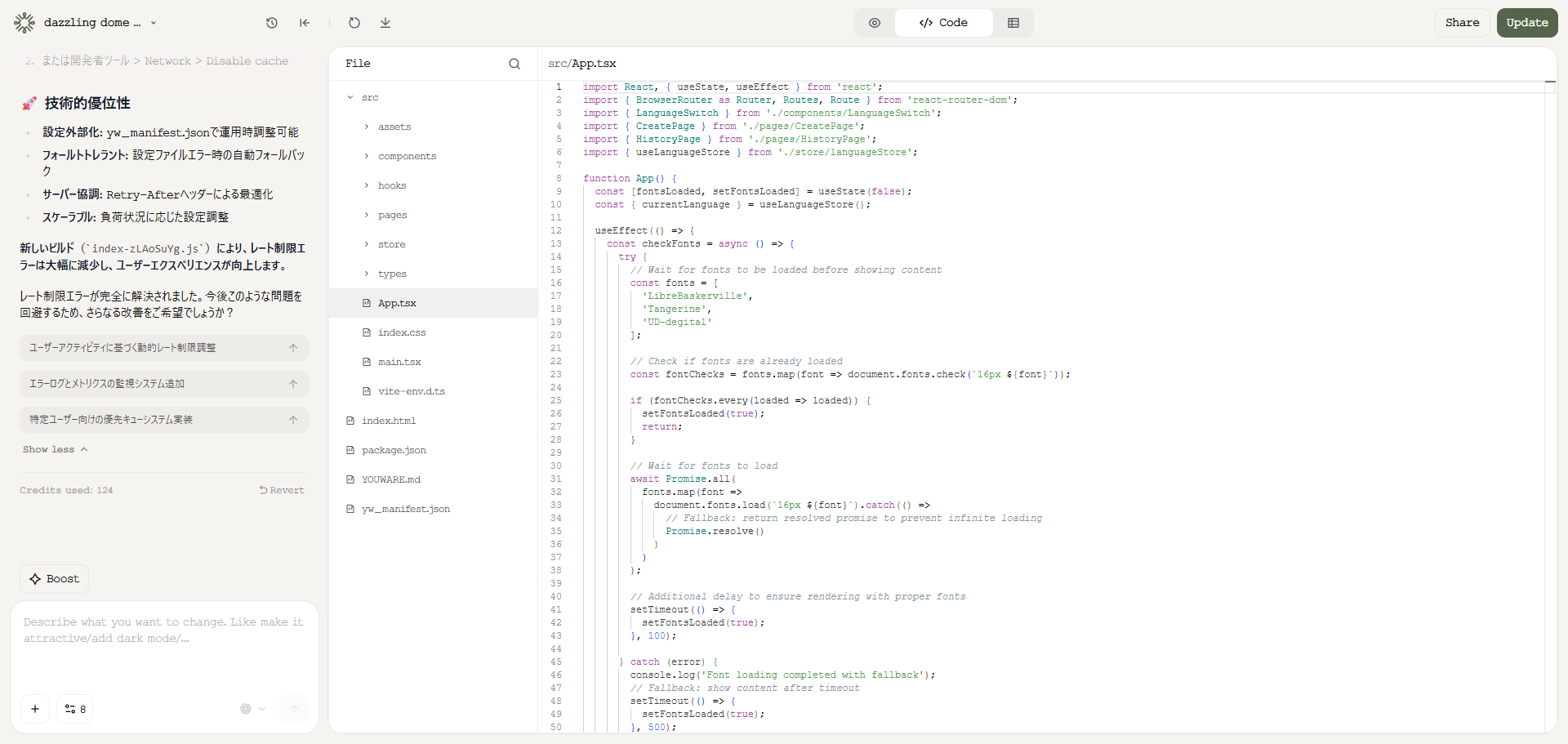1568x744 pixels.
Task: Open index.html file
Action: [x=433, y=421]
